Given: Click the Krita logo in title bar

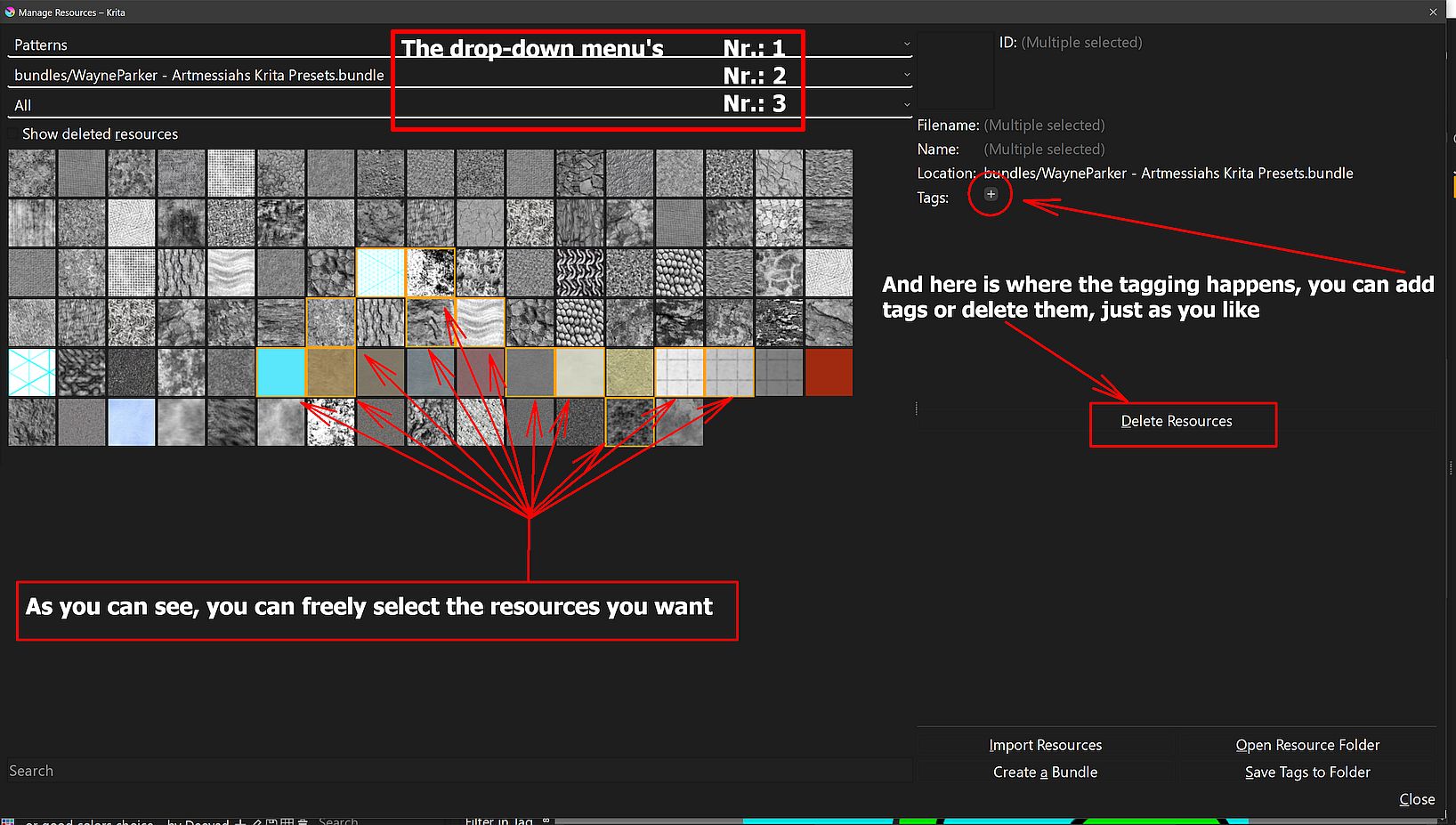Looking at the screenshot, I should pyautogui.click(x=10, y=12).
